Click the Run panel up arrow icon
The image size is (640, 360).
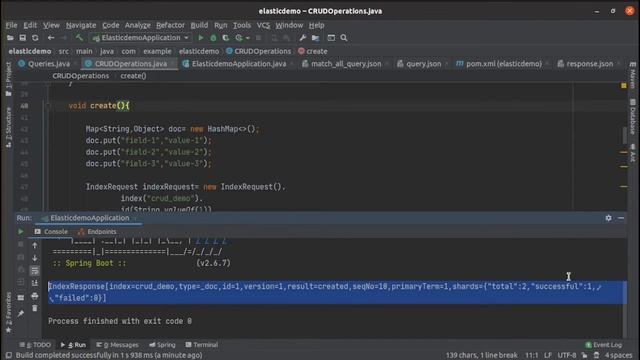[35, 245]
